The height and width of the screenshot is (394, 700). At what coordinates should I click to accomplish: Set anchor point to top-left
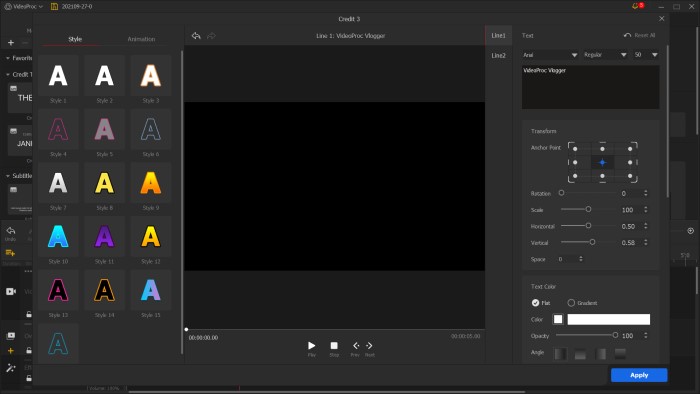pyautogui.click(x=575, y=149)
